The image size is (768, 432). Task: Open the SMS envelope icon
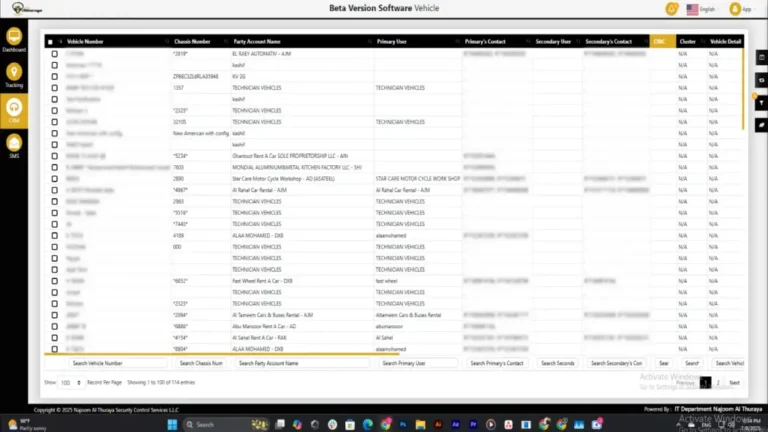click(14, 144)
